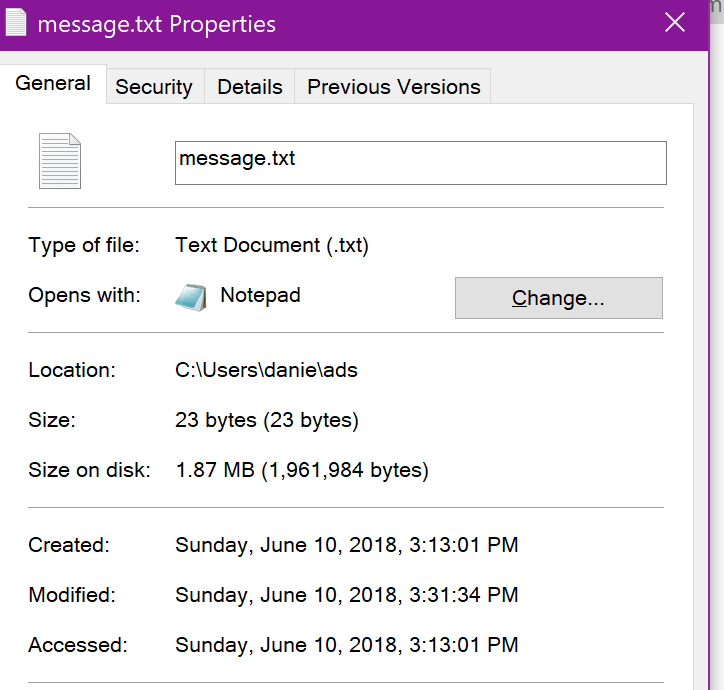Click the Notepad application icon
This screenshot has width=724, height=690.
tap(191, 297)
